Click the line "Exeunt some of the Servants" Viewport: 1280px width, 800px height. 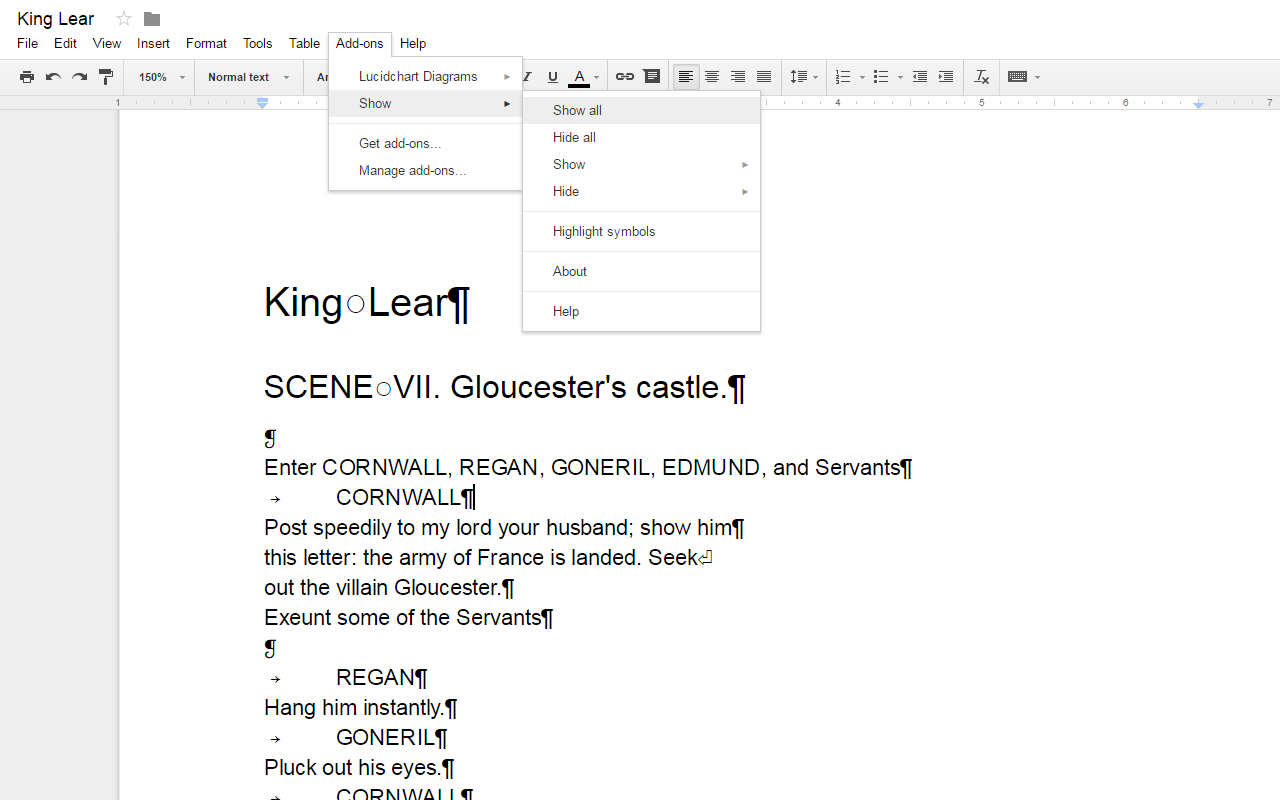pos(408,618)
